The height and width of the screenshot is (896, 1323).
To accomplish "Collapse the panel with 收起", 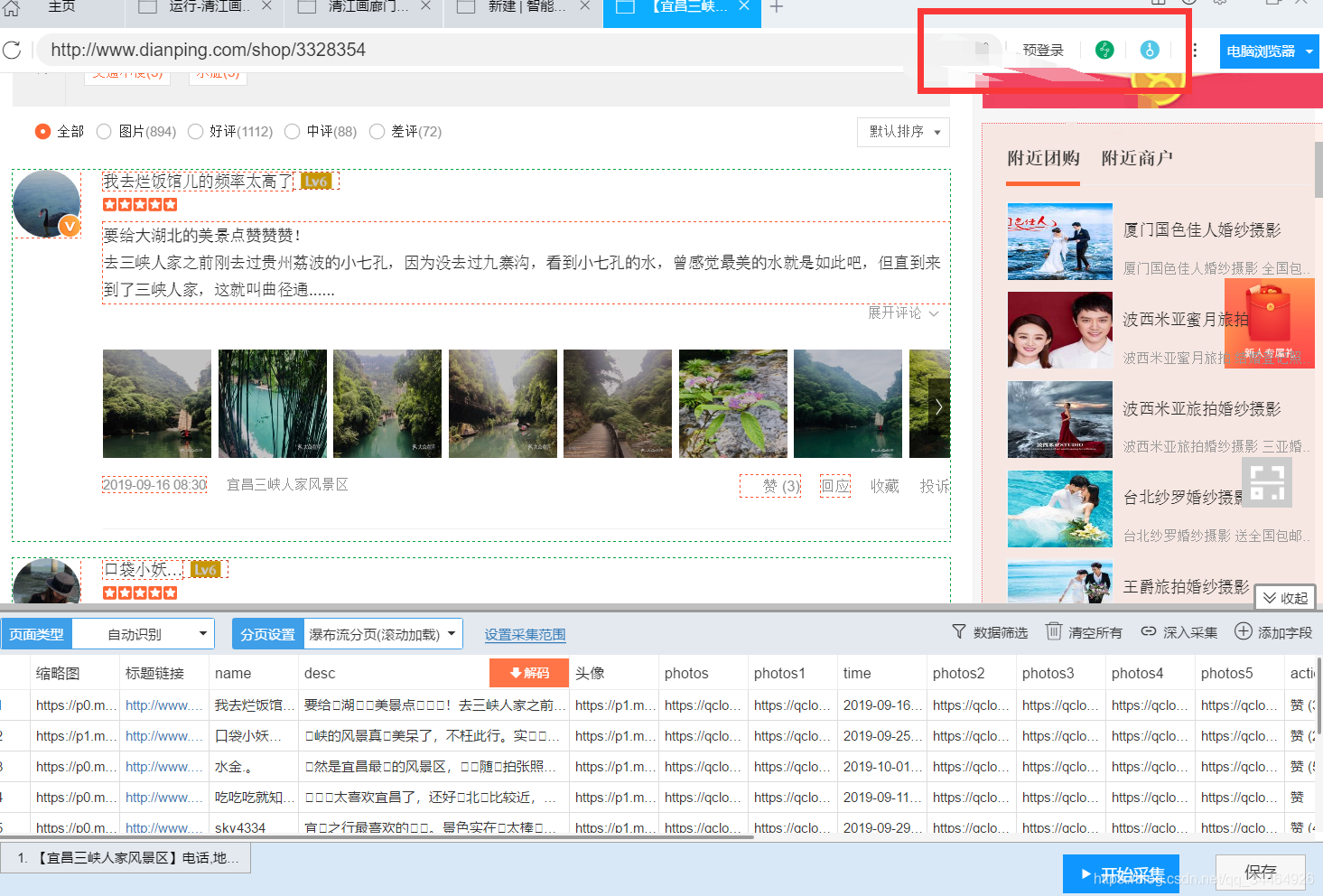I will (1285, 598).
